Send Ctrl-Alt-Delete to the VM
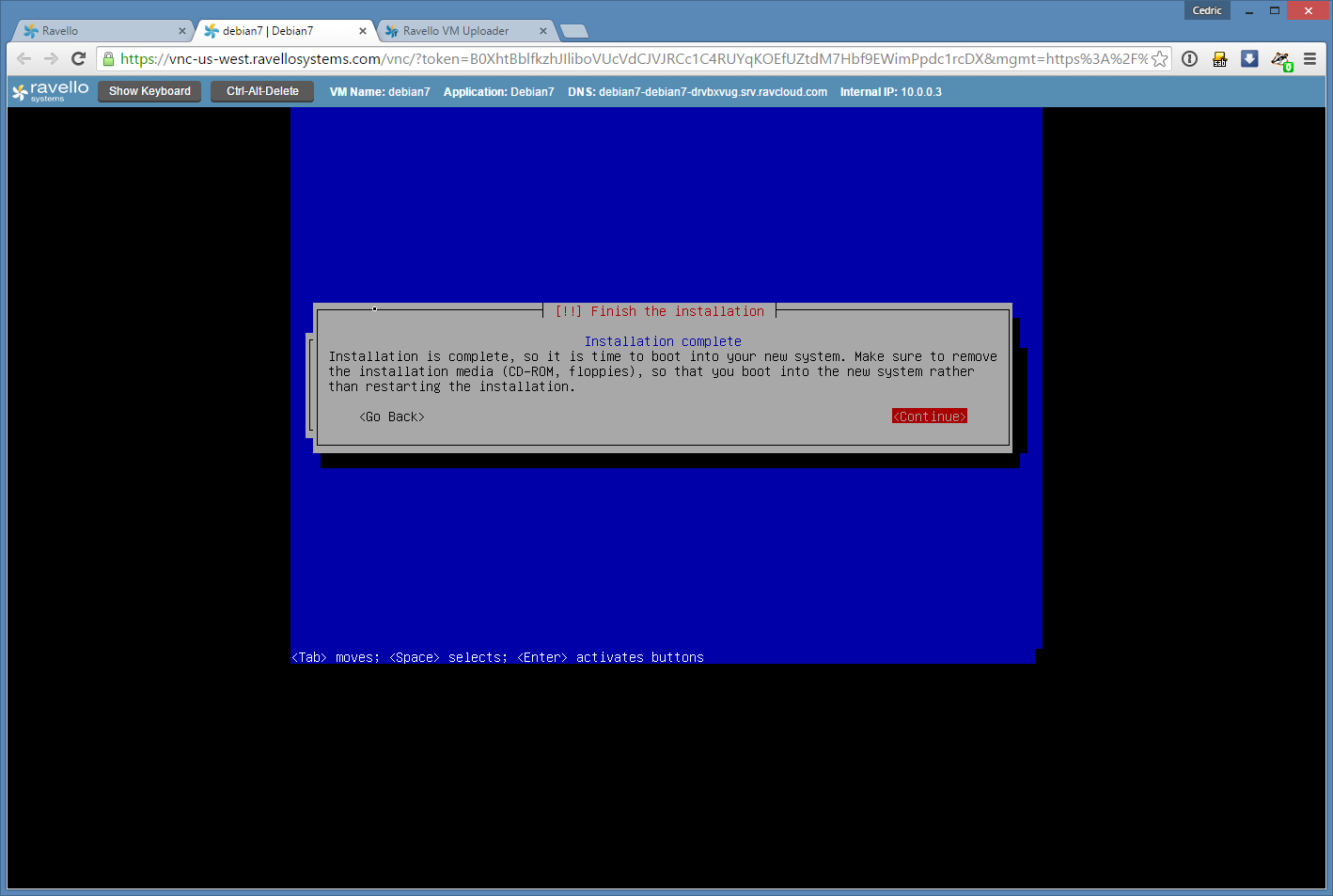Image resolution: width=1333 pixels, height=896 pixels. pyautogui.click(x=262, y=91)
